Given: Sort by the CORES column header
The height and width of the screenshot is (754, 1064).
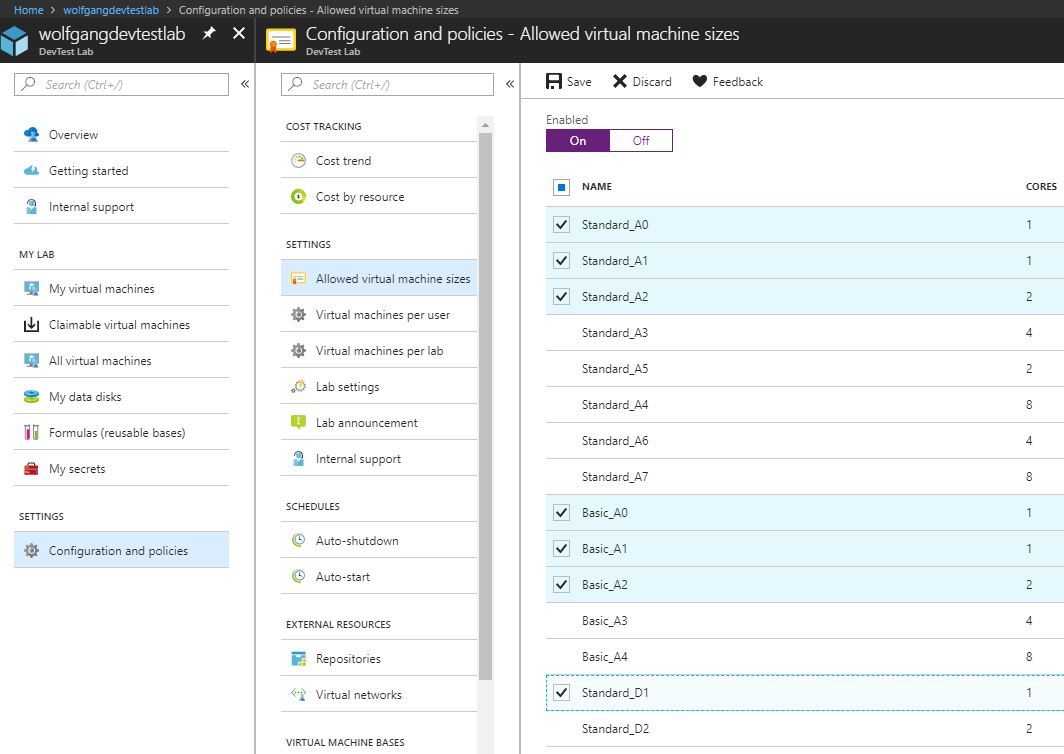Looking at the screenshot, I should click(x=1041, y=187).
